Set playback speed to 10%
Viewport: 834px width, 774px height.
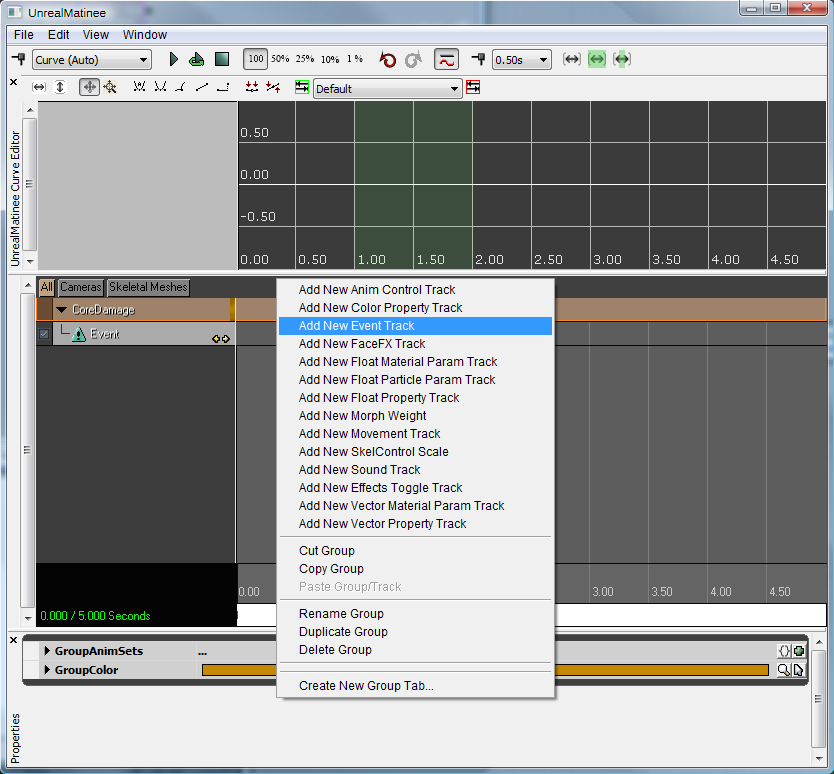(x=330, y=59)
